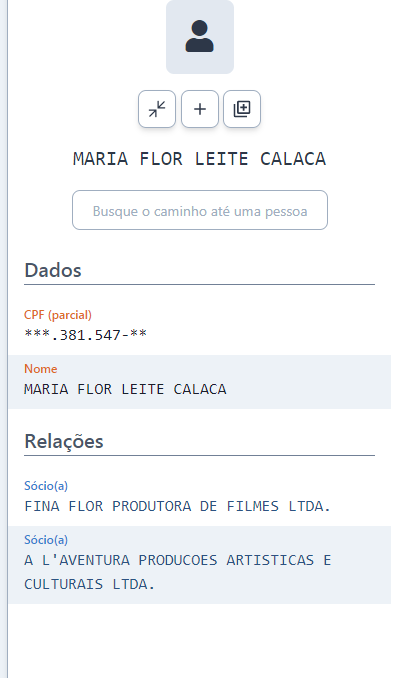Click the add-to-collection stacked plus icon
This screenshot has width=414, height=678.
(x=242, y=109)
